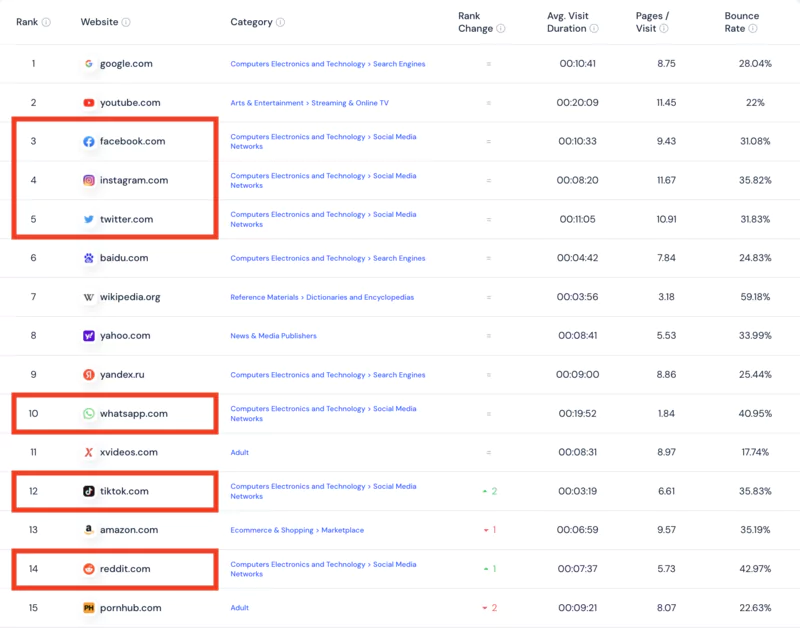Click the info icon beside Rank Change
800x628 pixels.
tap(501, 29)
